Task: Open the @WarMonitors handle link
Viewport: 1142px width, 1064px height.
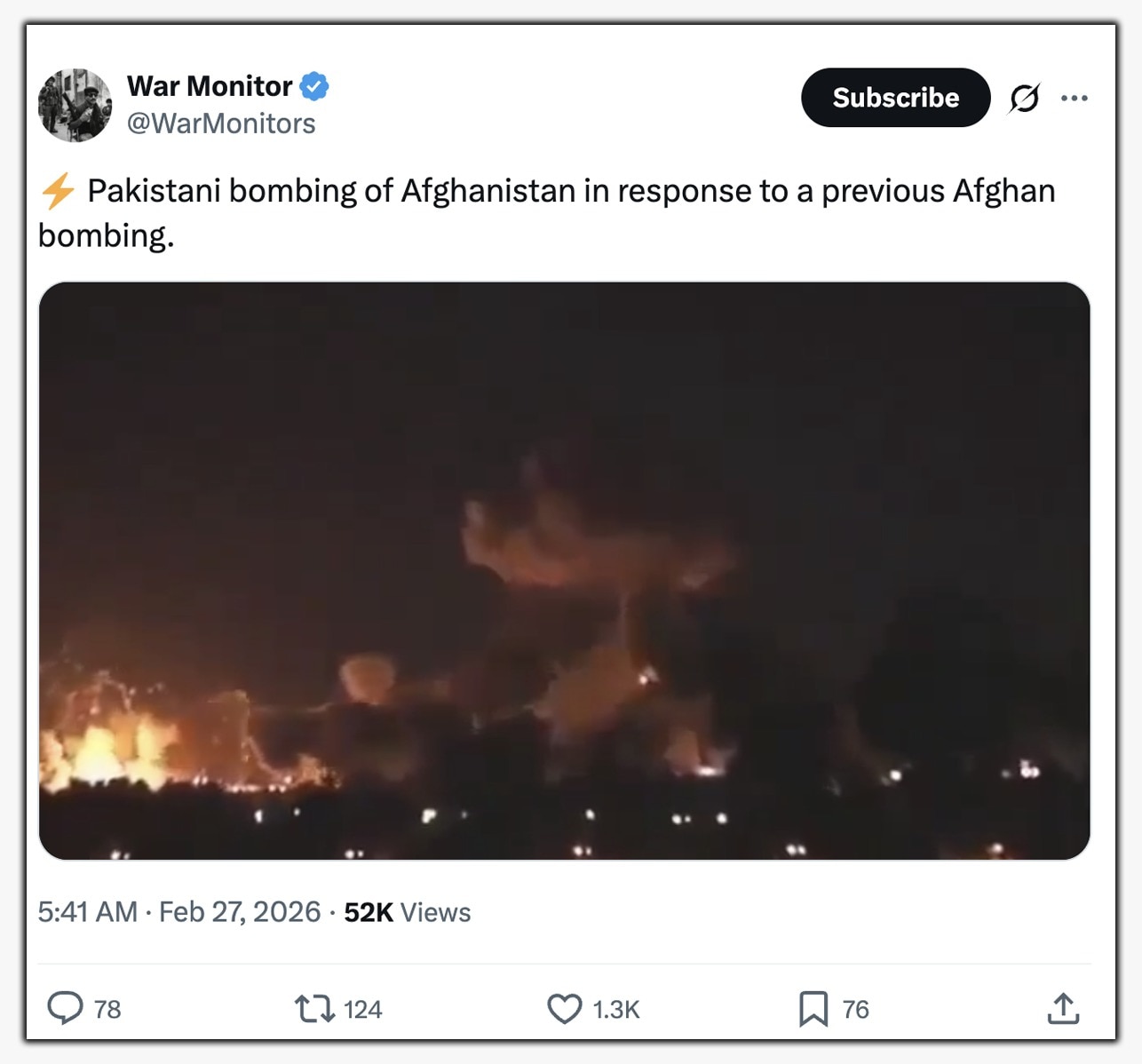Action: (x=221, y=123)
